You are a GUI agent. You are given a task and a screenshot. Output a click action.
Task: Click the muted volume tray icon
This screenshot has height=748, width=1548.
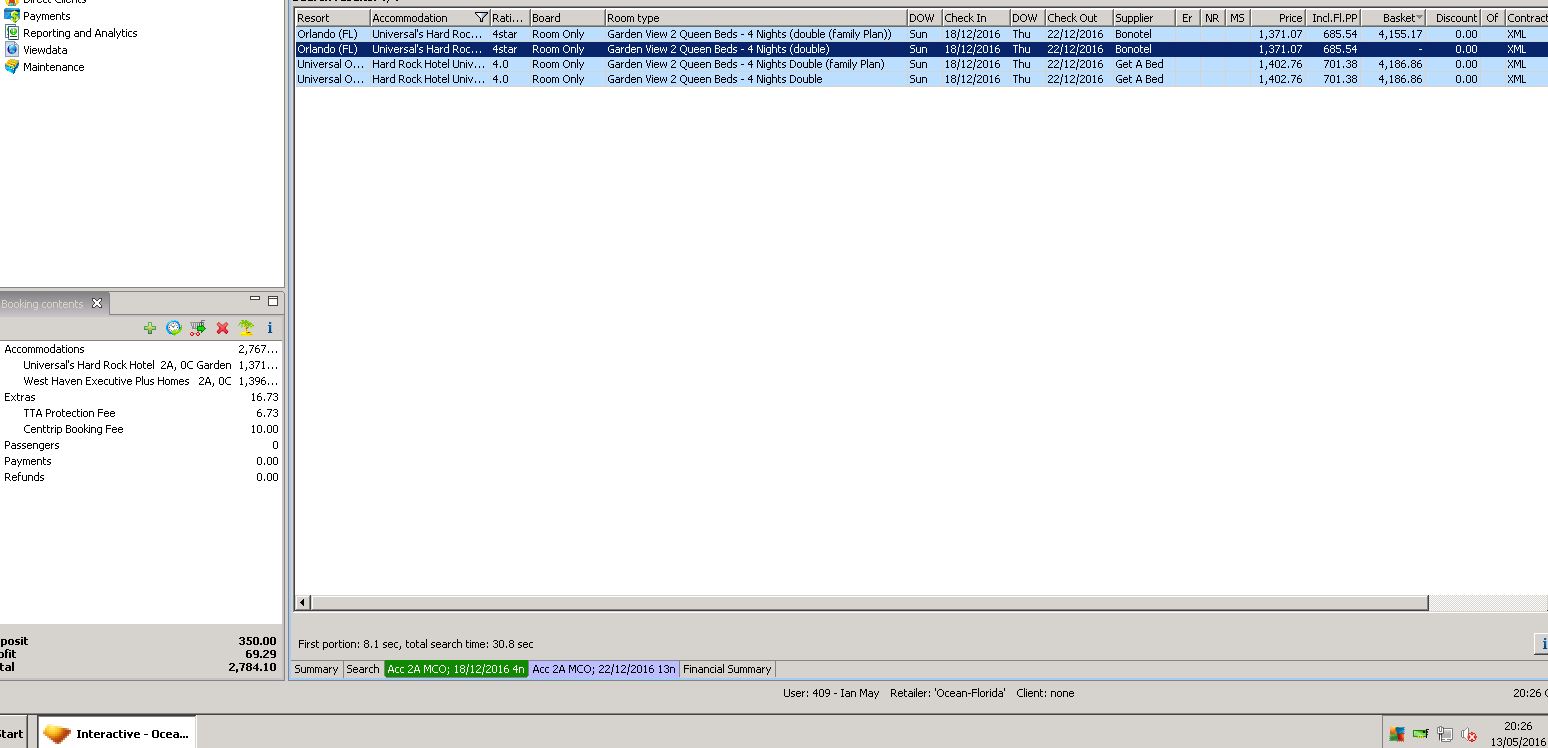(x=1468, y=734)
